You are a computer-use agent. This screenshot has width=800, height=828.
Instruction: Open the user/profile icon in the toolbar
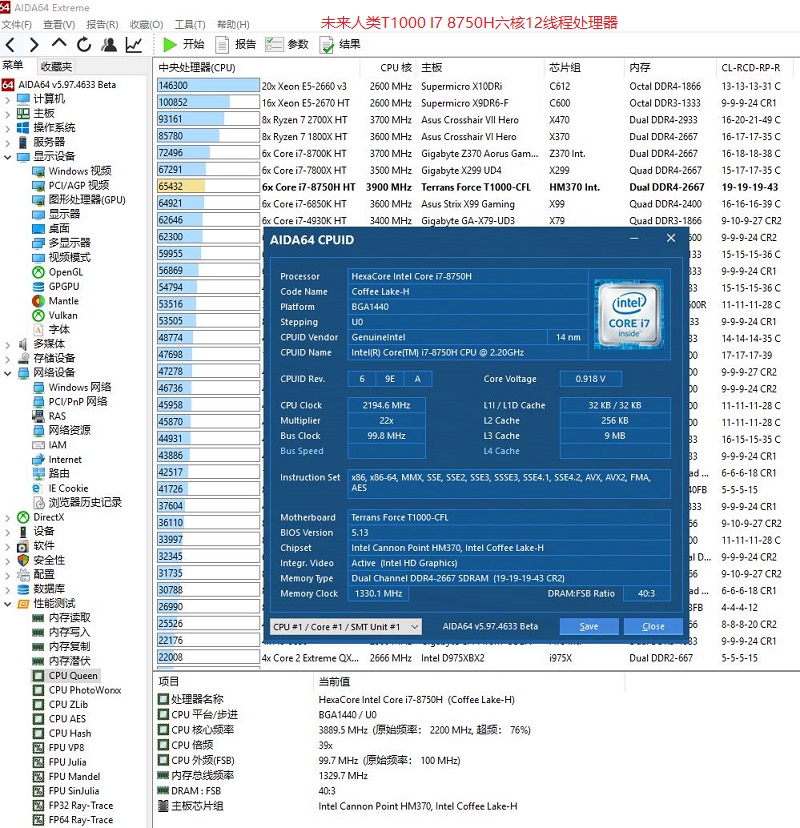(109, 44)
